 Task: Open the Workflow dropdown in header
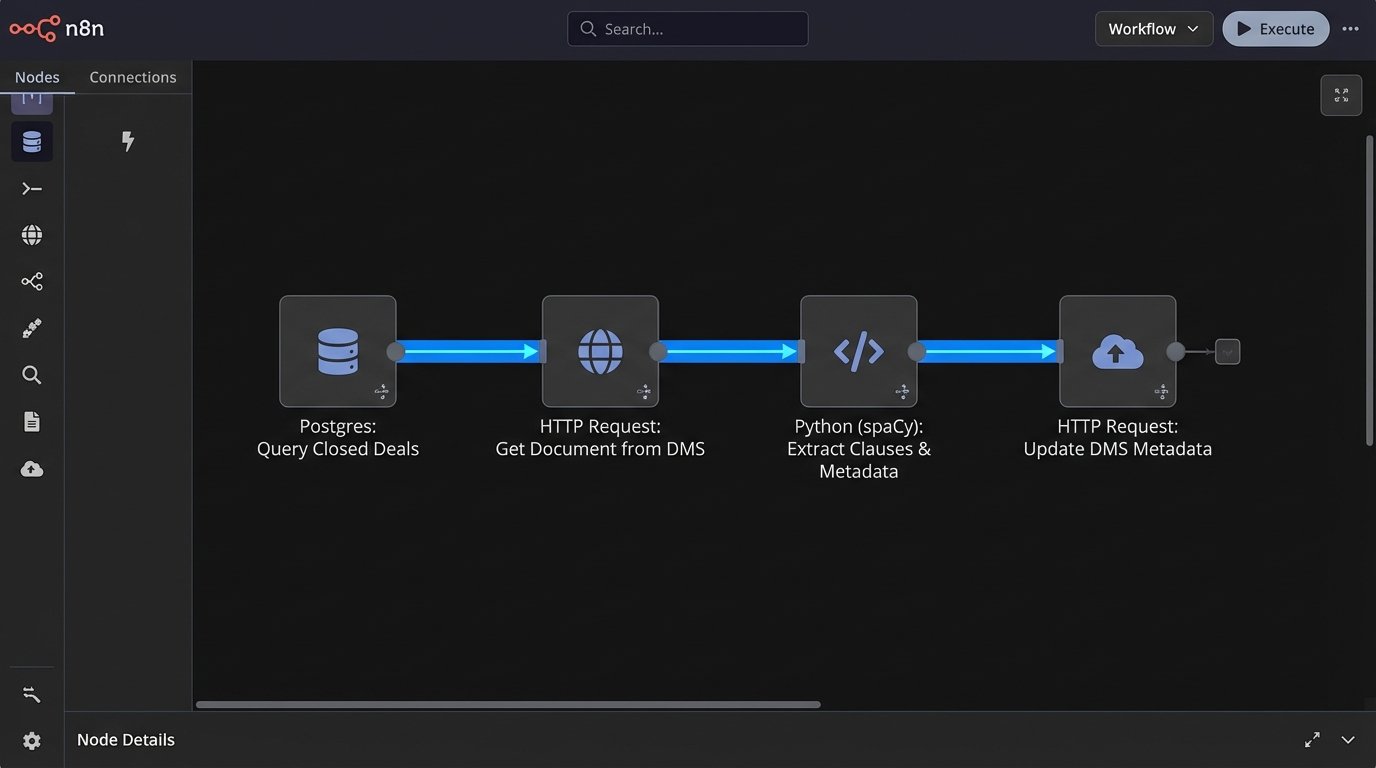(1153, 29)
